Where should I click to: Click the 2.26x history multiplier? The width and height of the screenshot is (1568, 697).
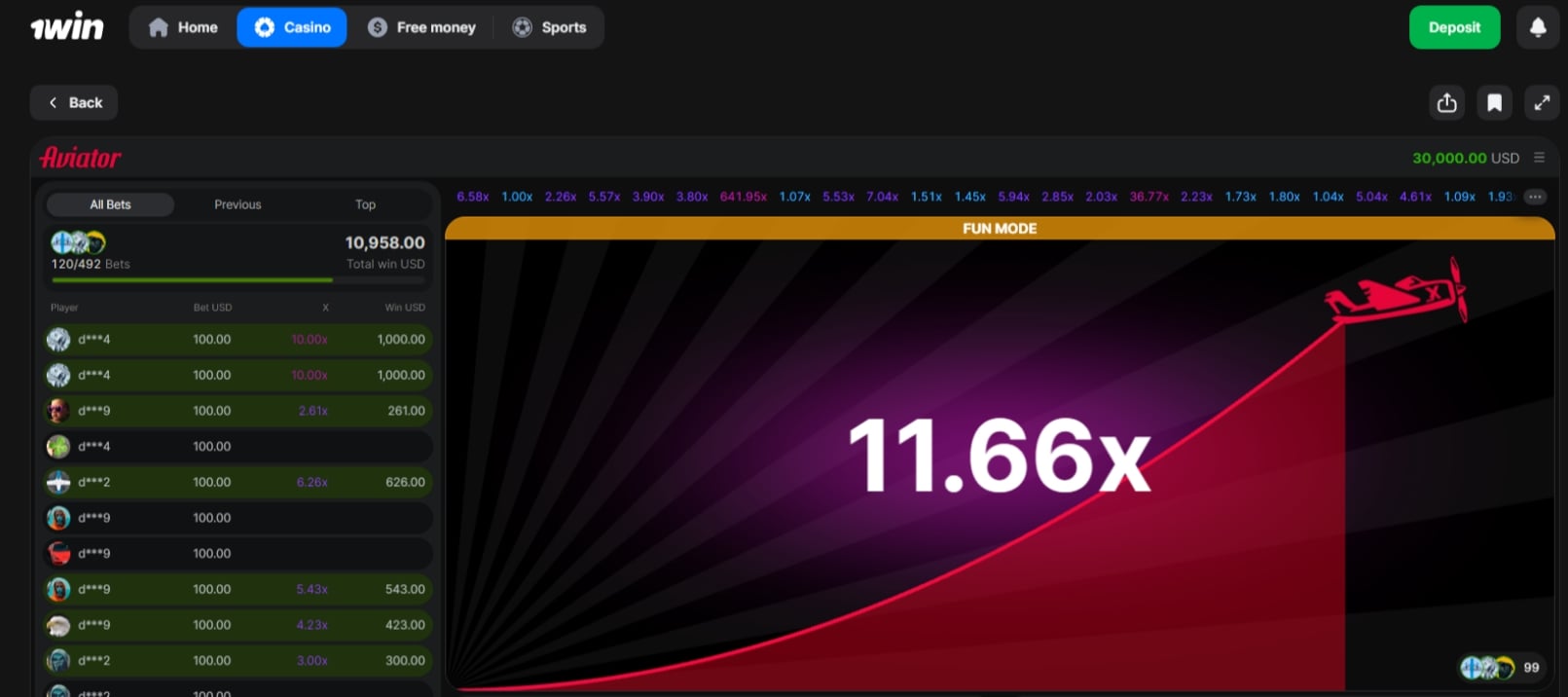[x=561, y=197]
